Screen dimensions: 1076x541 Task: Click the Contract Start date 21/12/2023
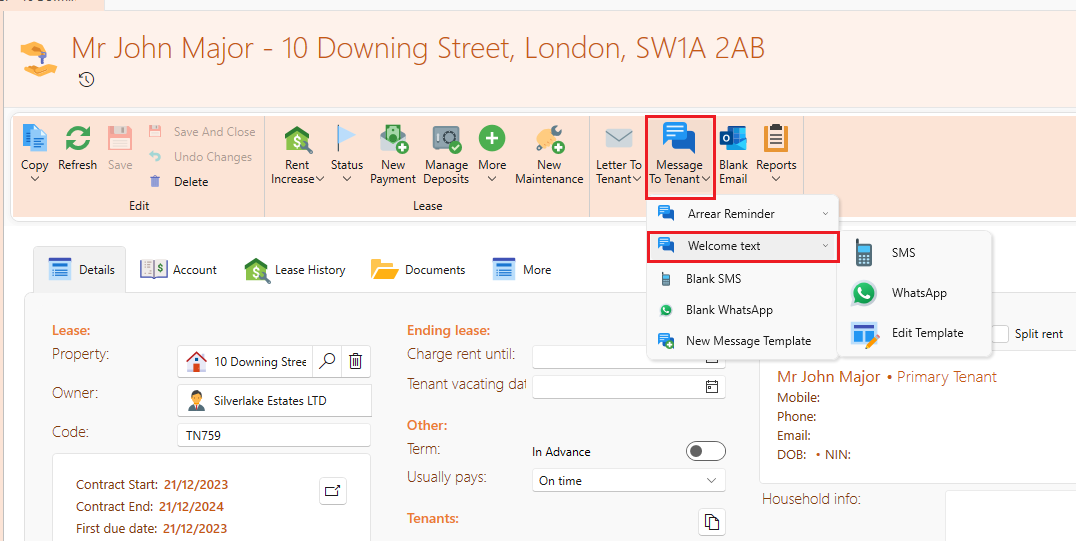click(196, 485)
